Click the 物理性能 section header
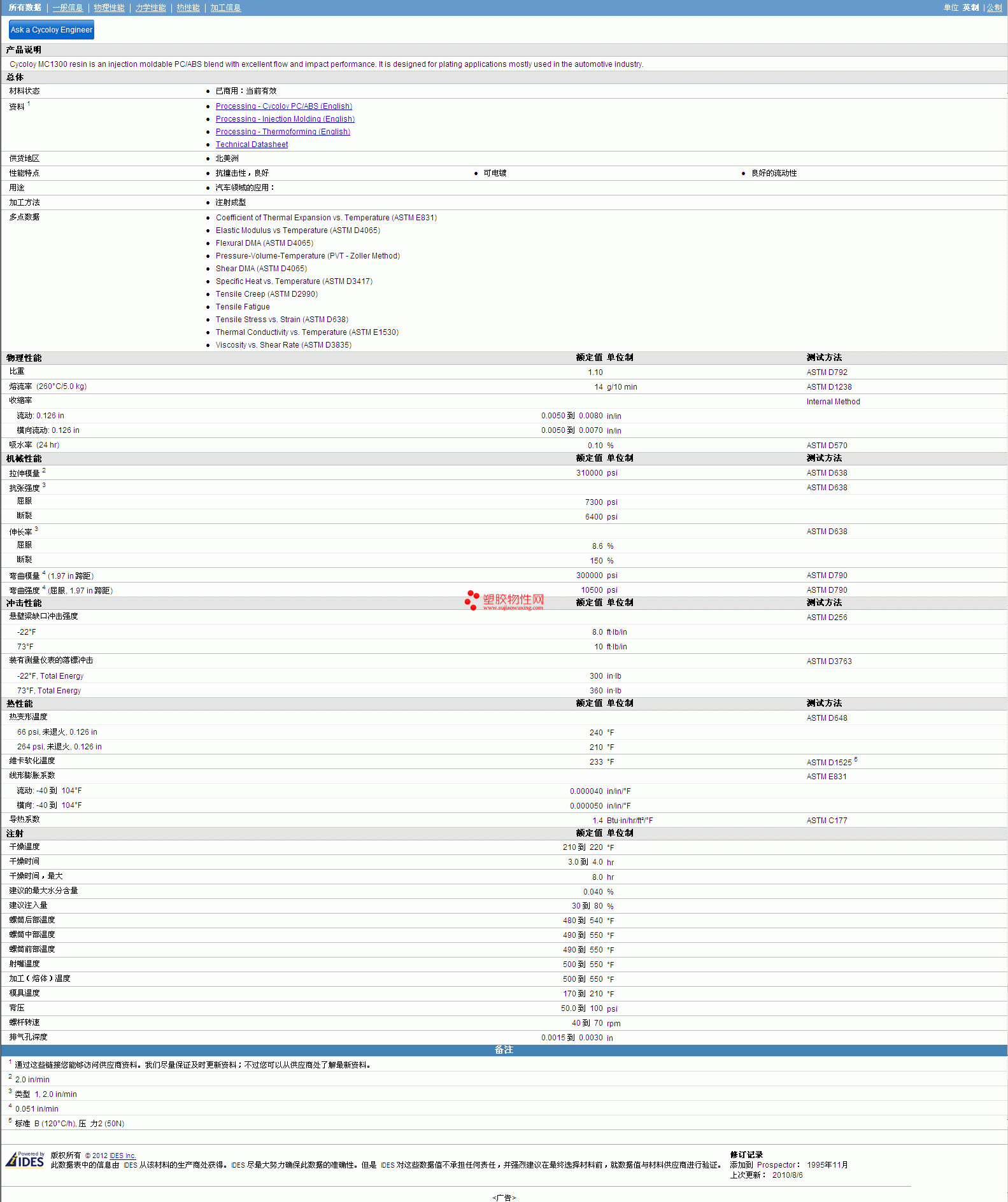The image size is (1008, 1202). point(24,358)
